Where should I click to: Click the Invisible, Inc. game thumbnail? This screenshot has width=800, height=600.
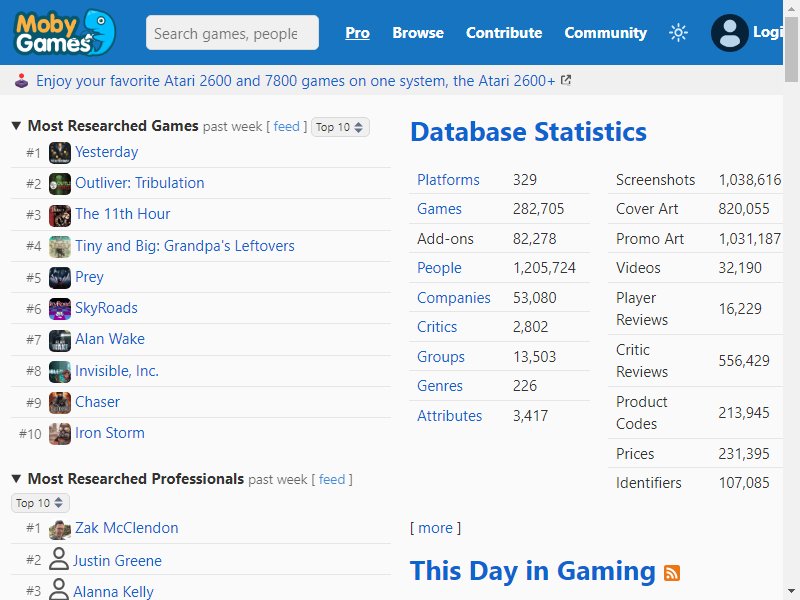60,371
